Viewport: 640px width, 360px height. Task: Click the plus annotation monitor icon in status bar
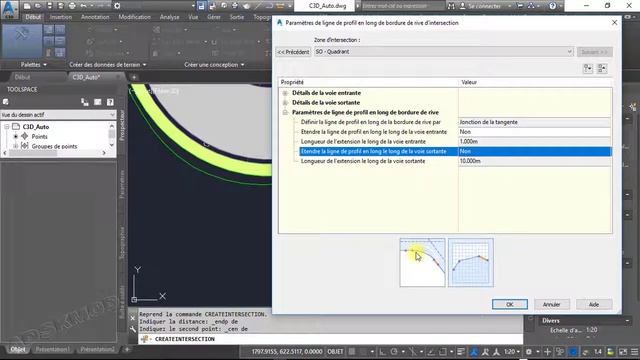pyautogui.click(x=547, y=351)
